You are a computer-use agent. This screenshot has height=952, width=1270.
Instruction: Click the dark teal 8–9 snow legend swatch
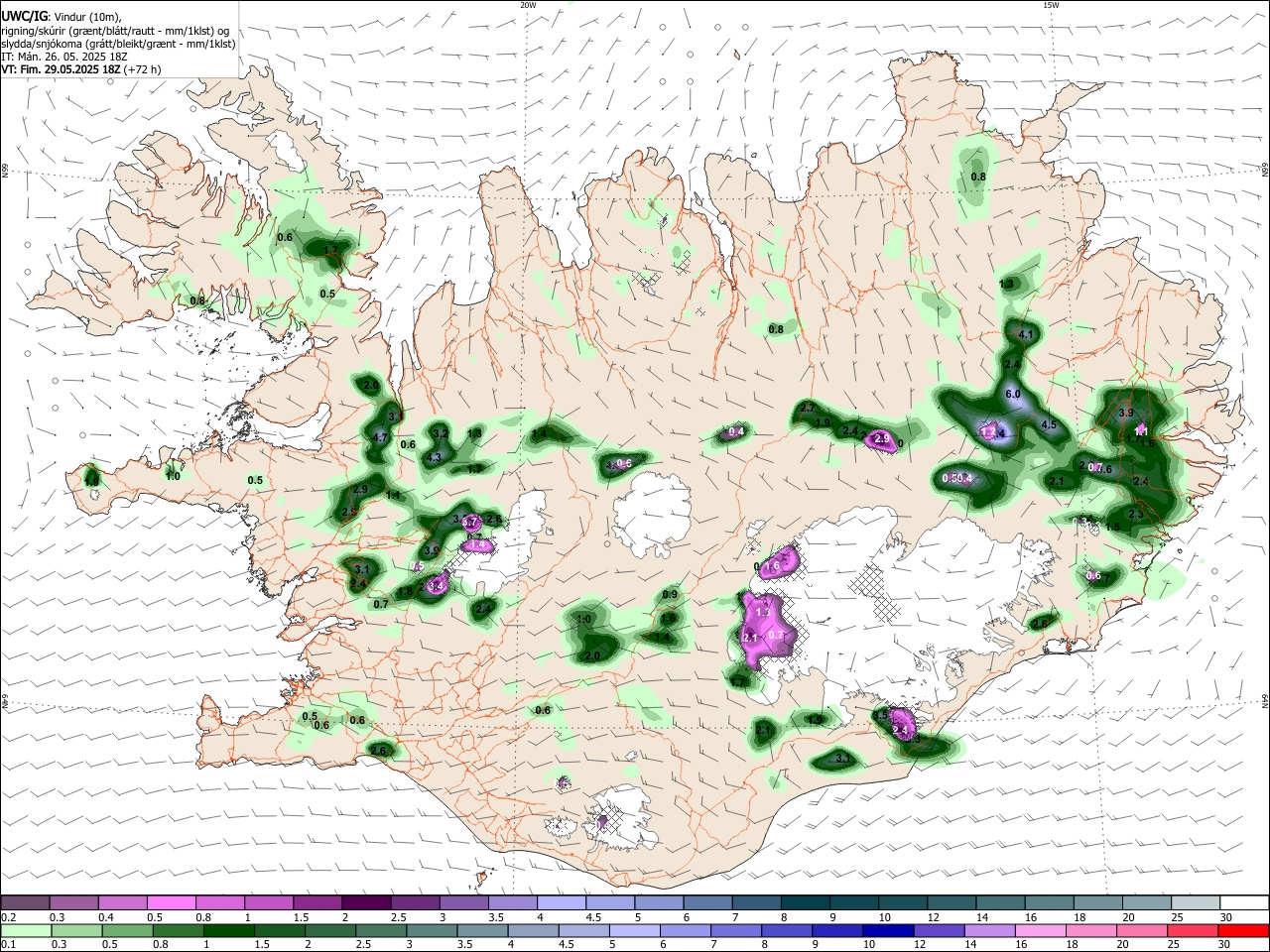(806, 903)
